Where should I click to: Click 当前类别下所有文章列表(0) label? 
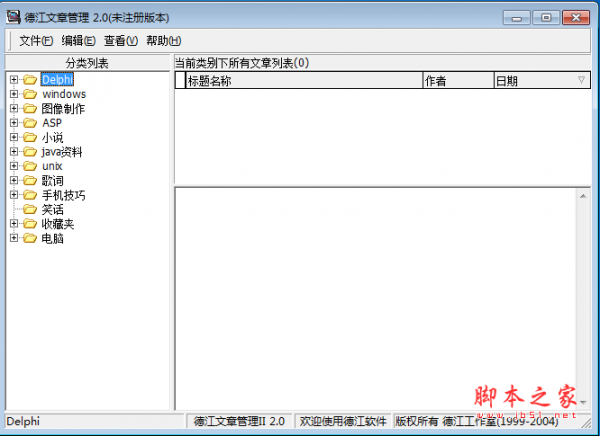coord(242,63)
